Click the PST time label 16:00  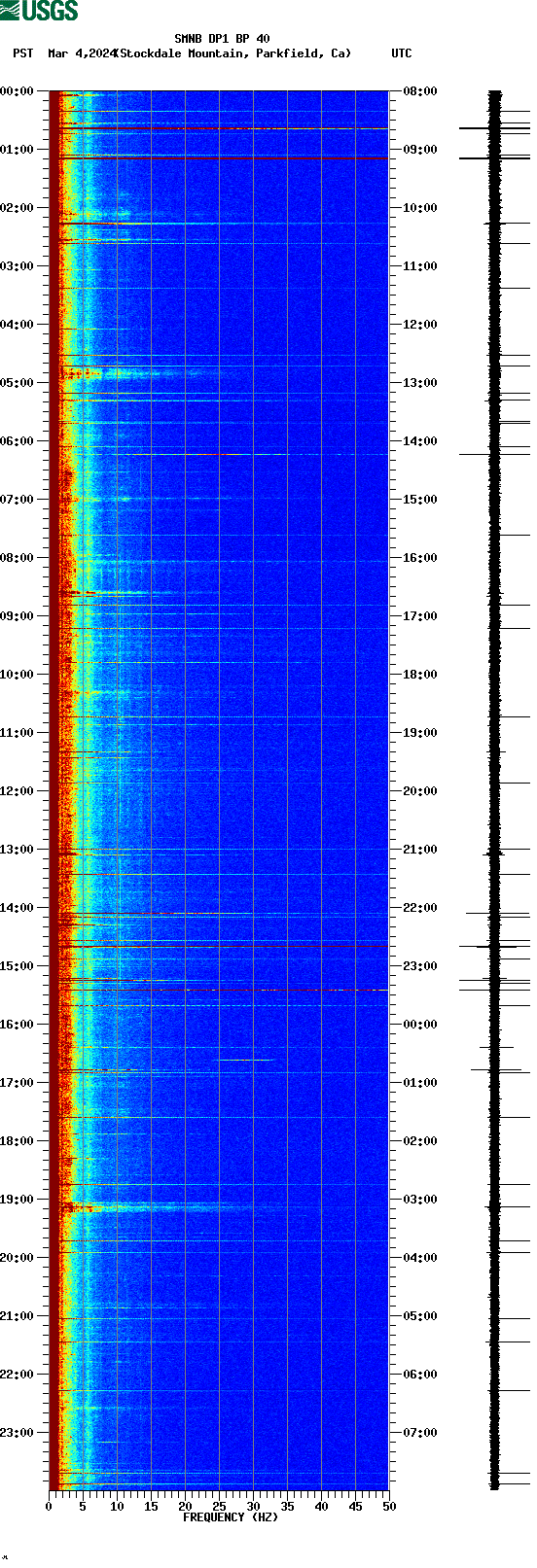tap(17, 1025)
